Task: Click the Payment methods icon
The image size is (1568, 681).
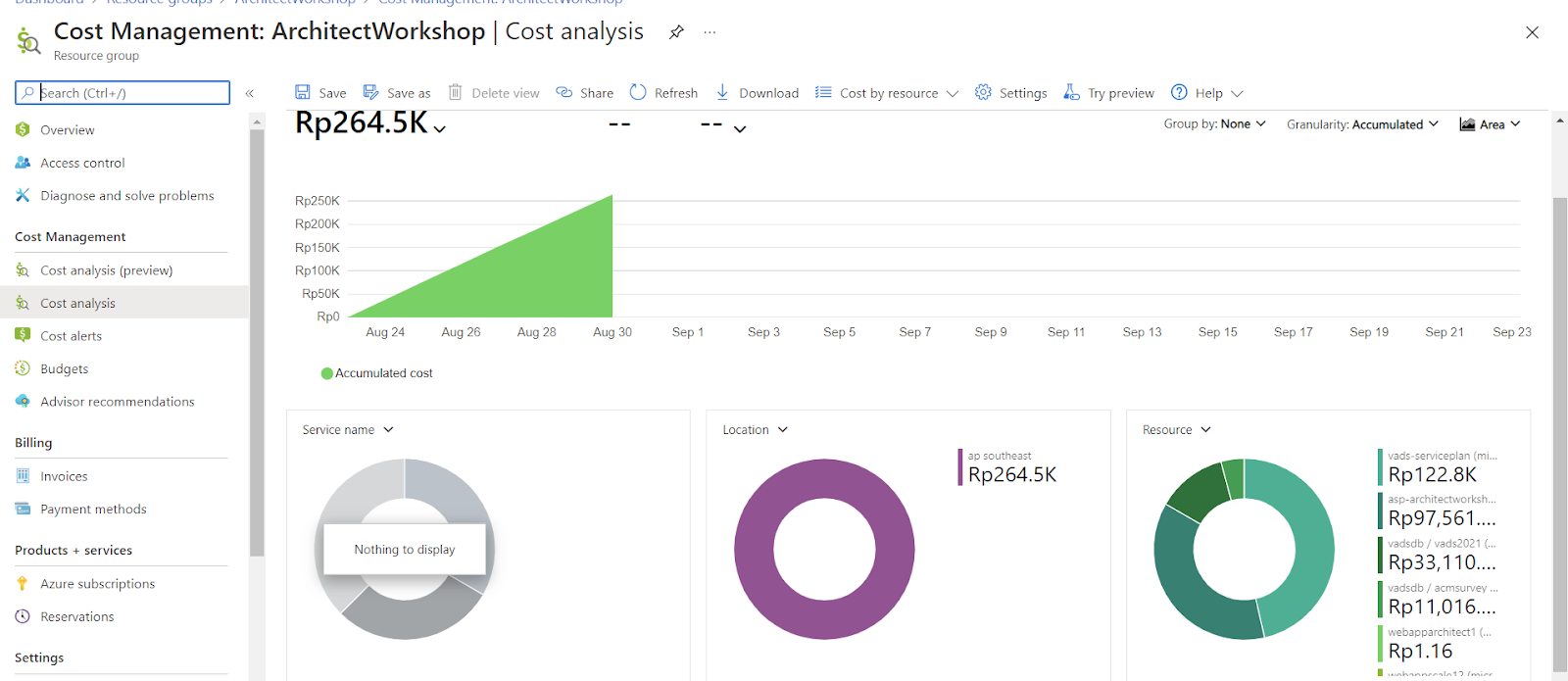Action: point(23,509)
